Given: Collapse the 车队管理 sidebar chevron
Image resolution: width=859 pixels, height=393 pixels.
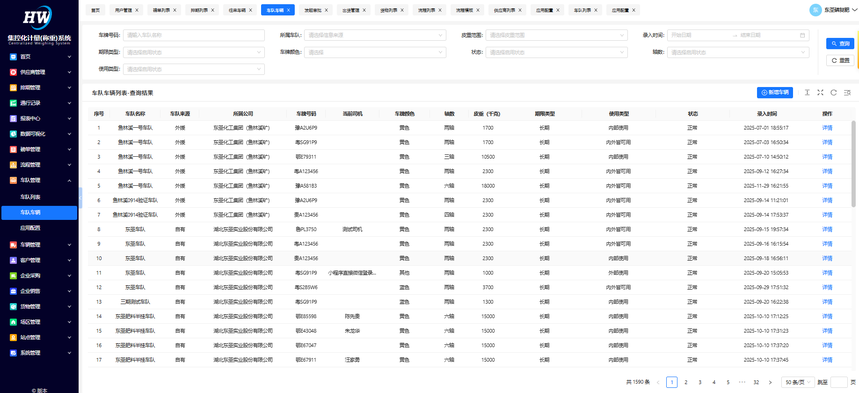Looking at the screenshot, I should (69, 180).
